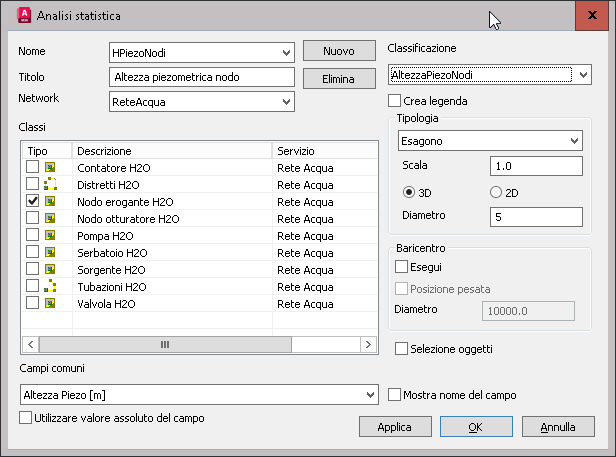The height and width of the screenshot is (457, 616).
Task: Click the Valvola H2O class icon
Action: [x=49, y=303]
